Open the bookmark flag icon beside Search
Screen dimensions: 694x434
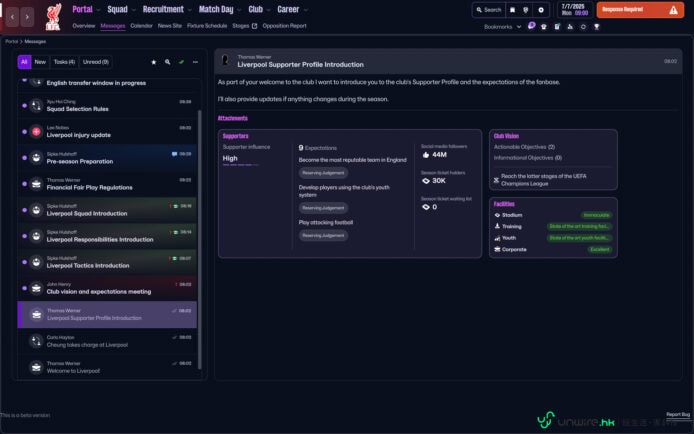pyautogui.click(x=513, y=10)
